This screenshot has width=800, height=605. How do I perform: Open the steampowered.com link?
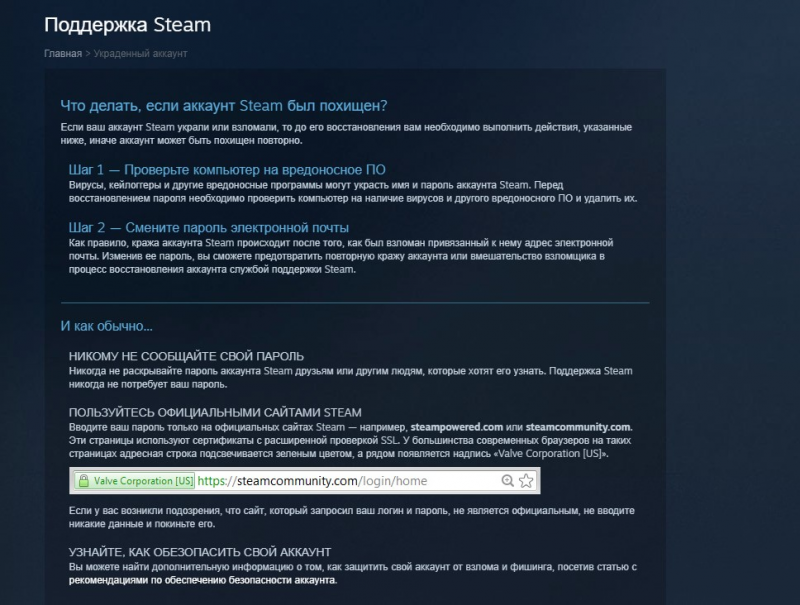(x=457, y=427)
